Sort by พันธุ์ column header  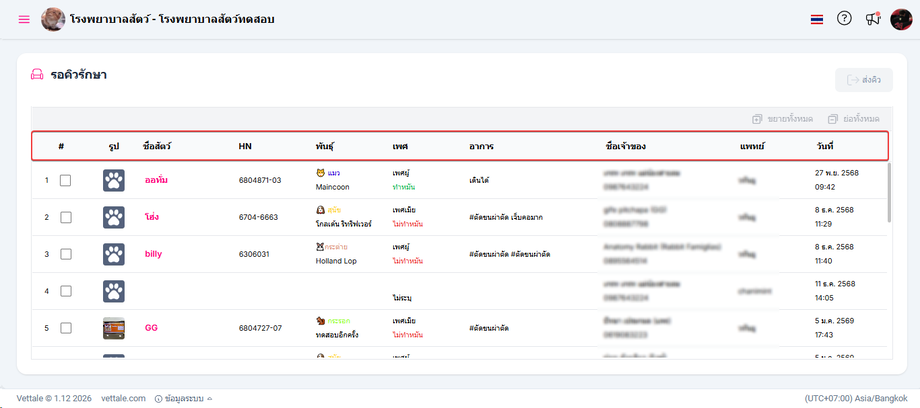click(324, 146)
